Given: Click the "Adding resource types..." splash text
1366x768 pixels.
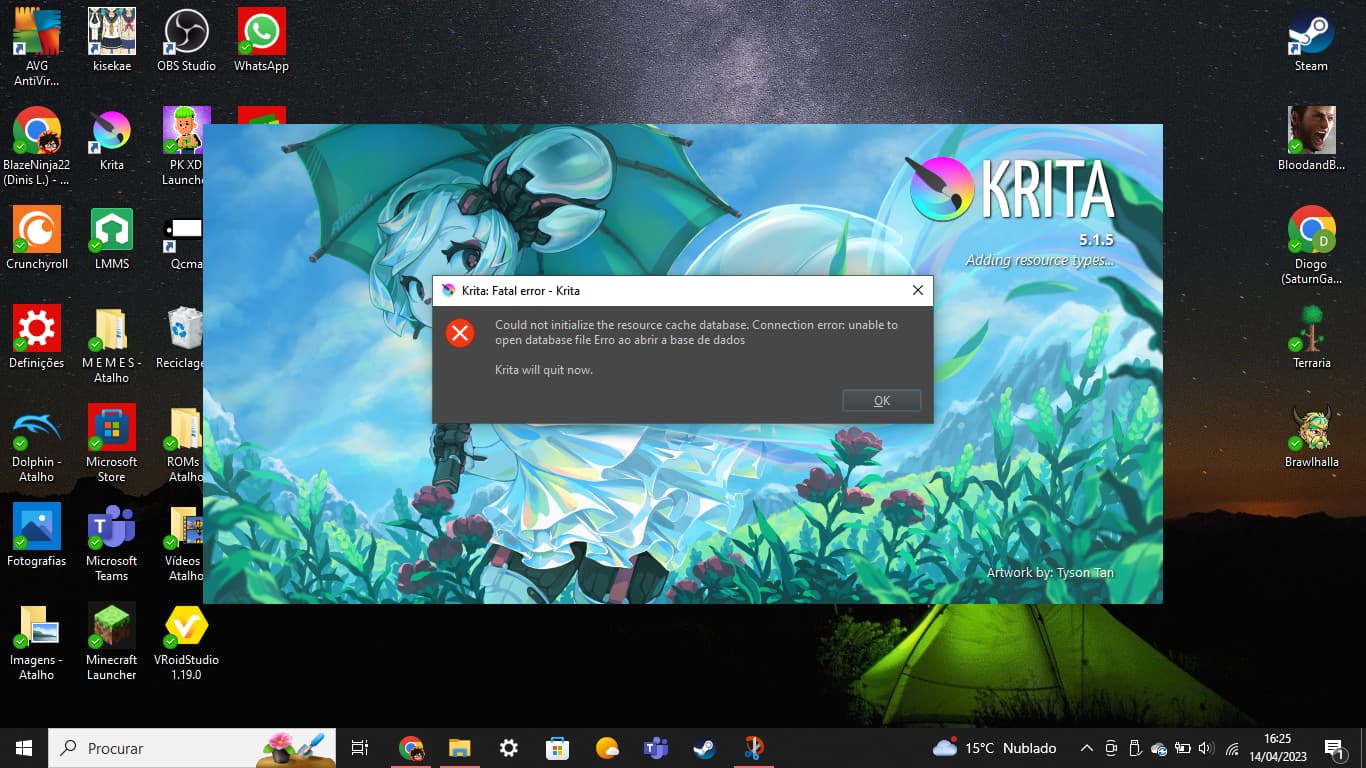Looking at the screenshot, I should (x=1039, y=261).
